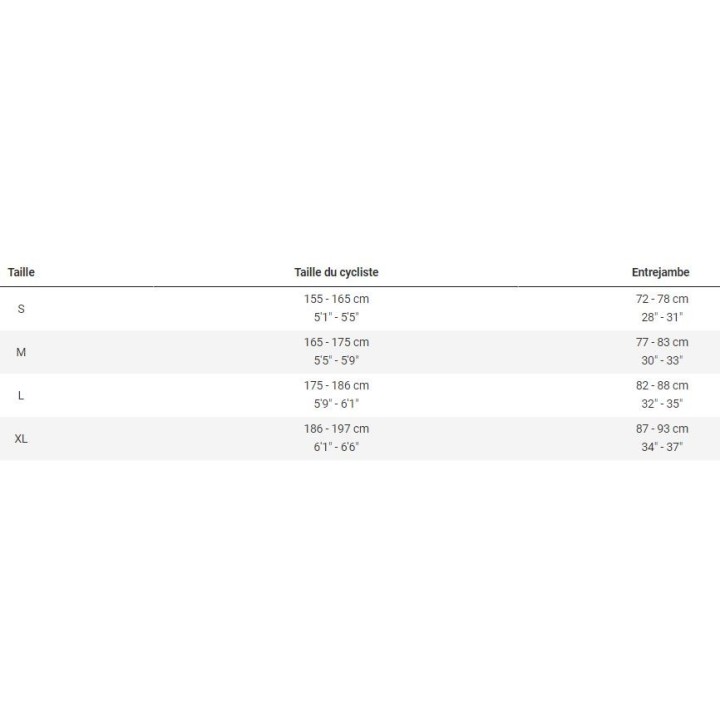Select the M size row label
Viewport: 720px width, 720px height.
point(21,352)
